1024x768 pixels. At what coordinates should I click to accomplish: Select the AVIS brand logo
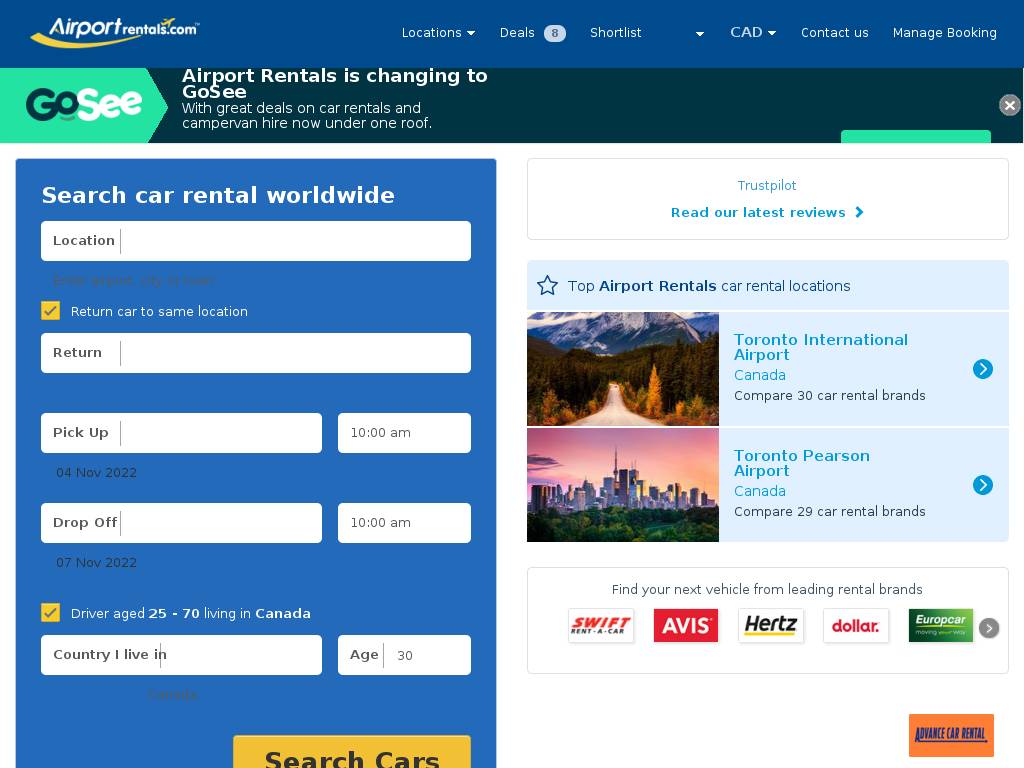(x=686, y=626)
